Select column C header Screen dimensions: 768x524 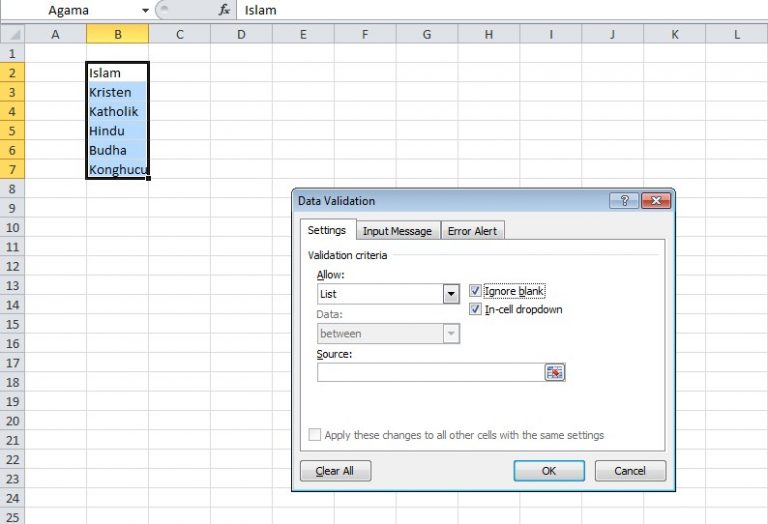coord(179,34)
